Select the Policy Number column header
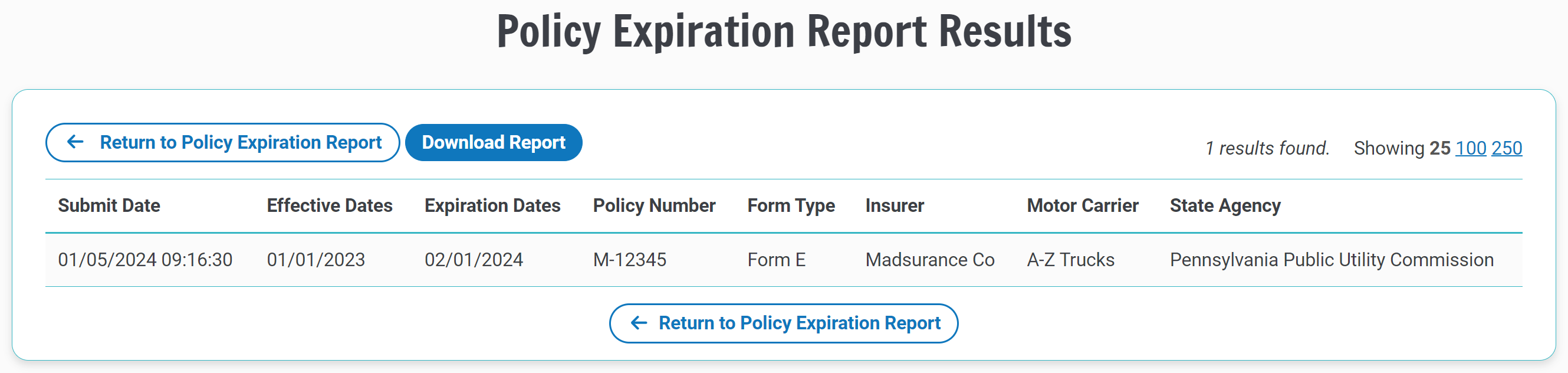The width and height of the screenshot is (1568, 373). (x=654, y=206)
